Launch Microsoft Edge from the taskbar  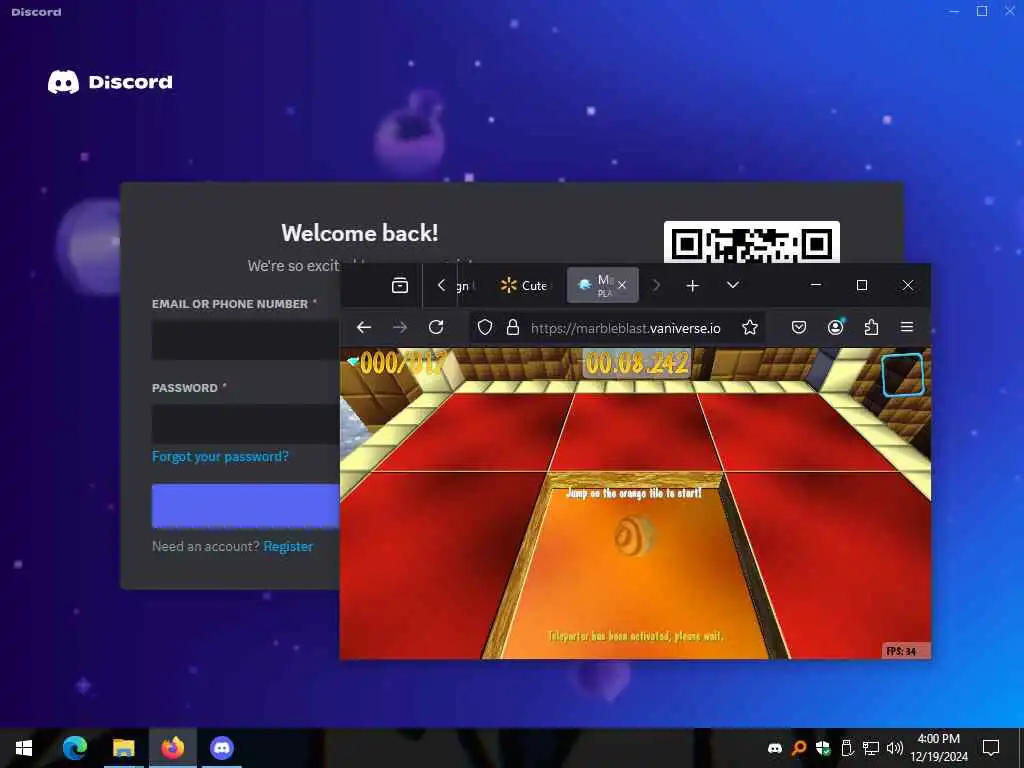(x=75, y=748)
